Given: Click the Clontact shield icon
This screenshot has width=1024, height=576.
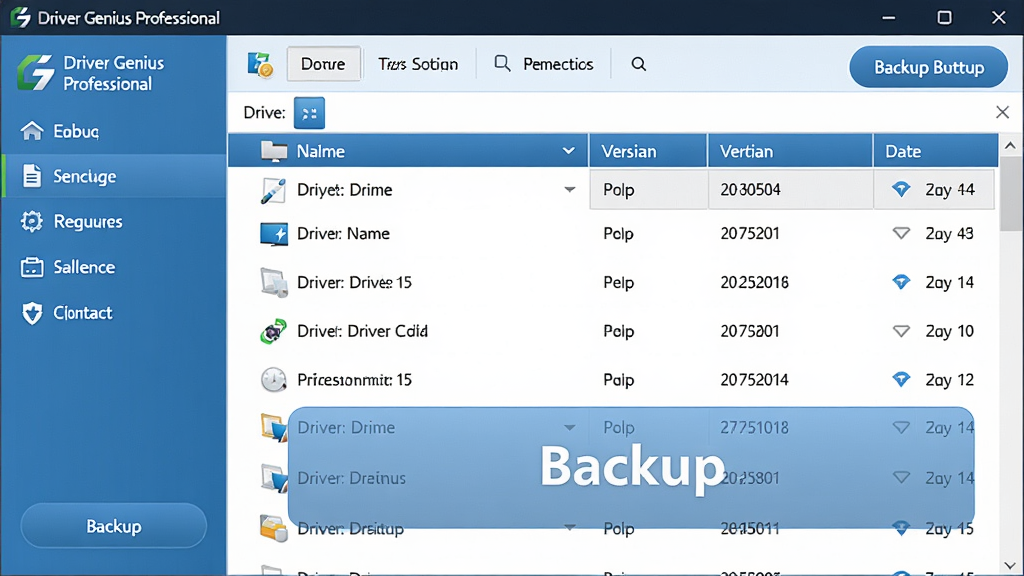Looking at the screenshot, I should click(x=31, y=313).
